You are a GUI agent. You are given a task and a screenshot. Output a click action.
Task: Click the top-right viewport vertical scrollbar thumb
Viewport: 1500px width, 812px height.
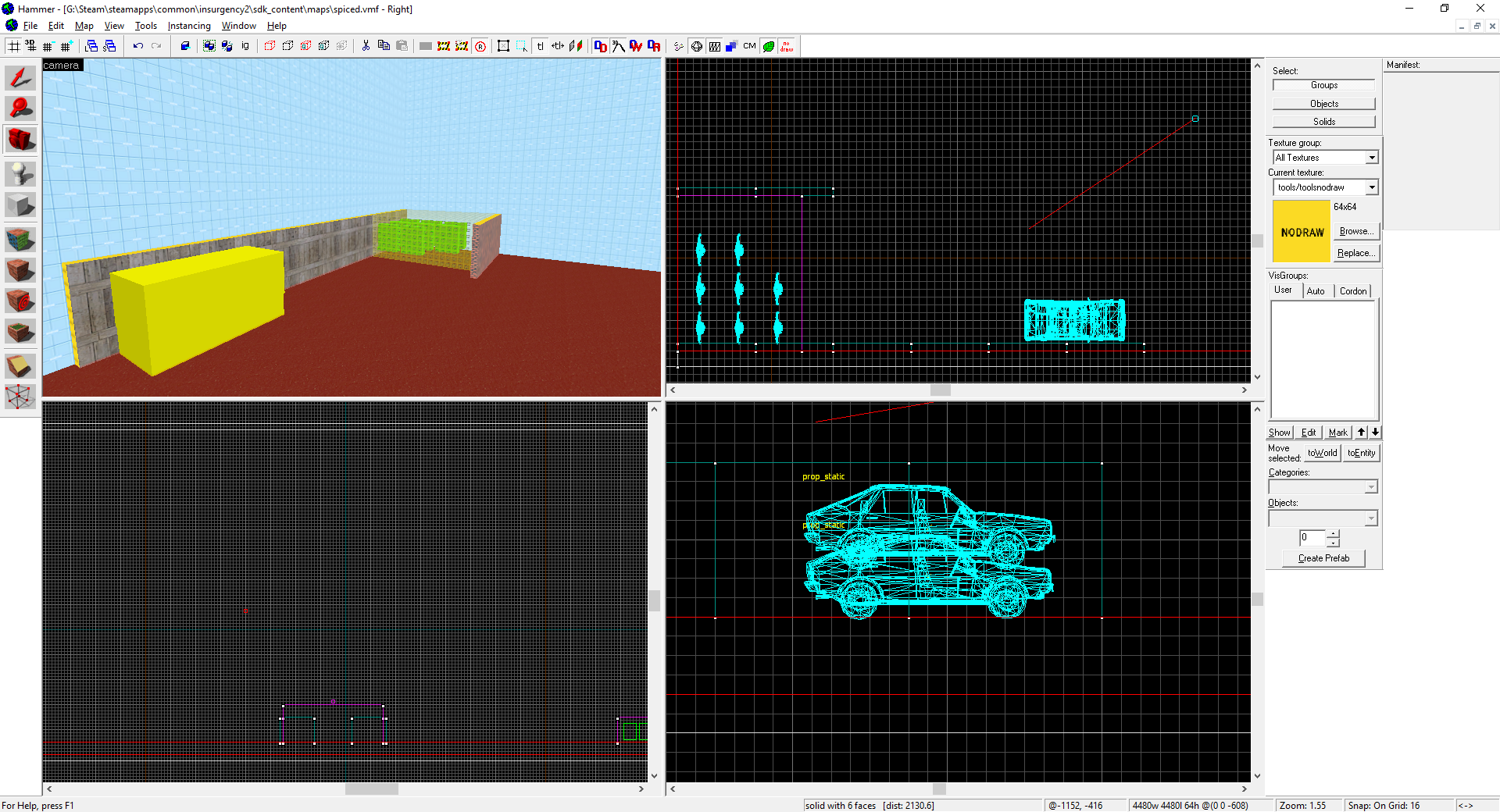(1257, 241)
